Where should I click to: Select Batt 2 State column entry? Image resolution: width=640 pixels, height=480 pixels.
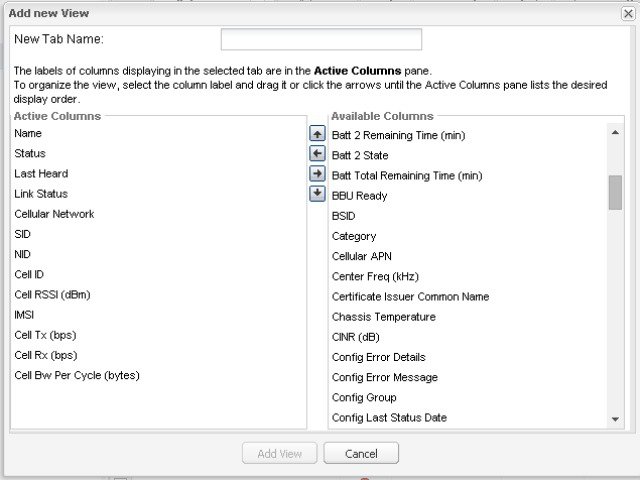(360, 155)
